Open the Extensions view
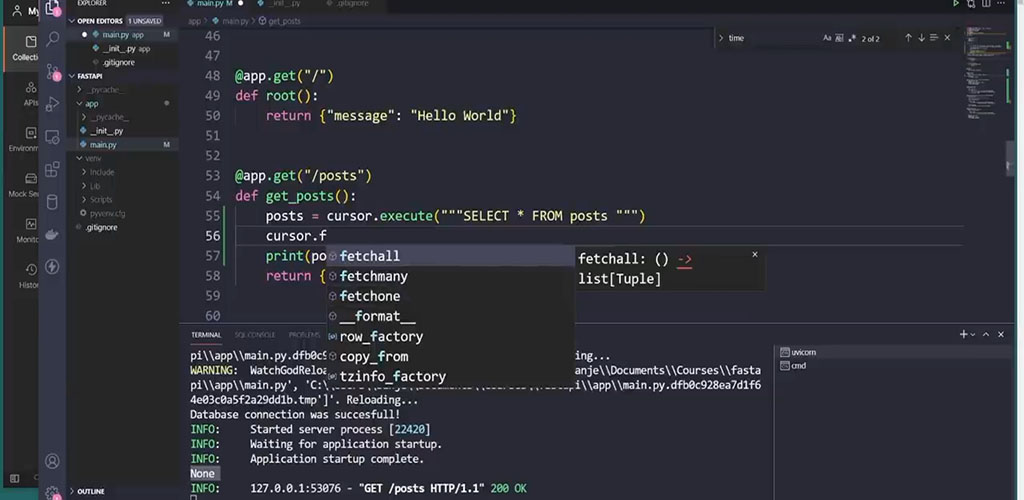The width and height of the screenshot is (1024, 500). pyautogui.click(x=52, y=170)
